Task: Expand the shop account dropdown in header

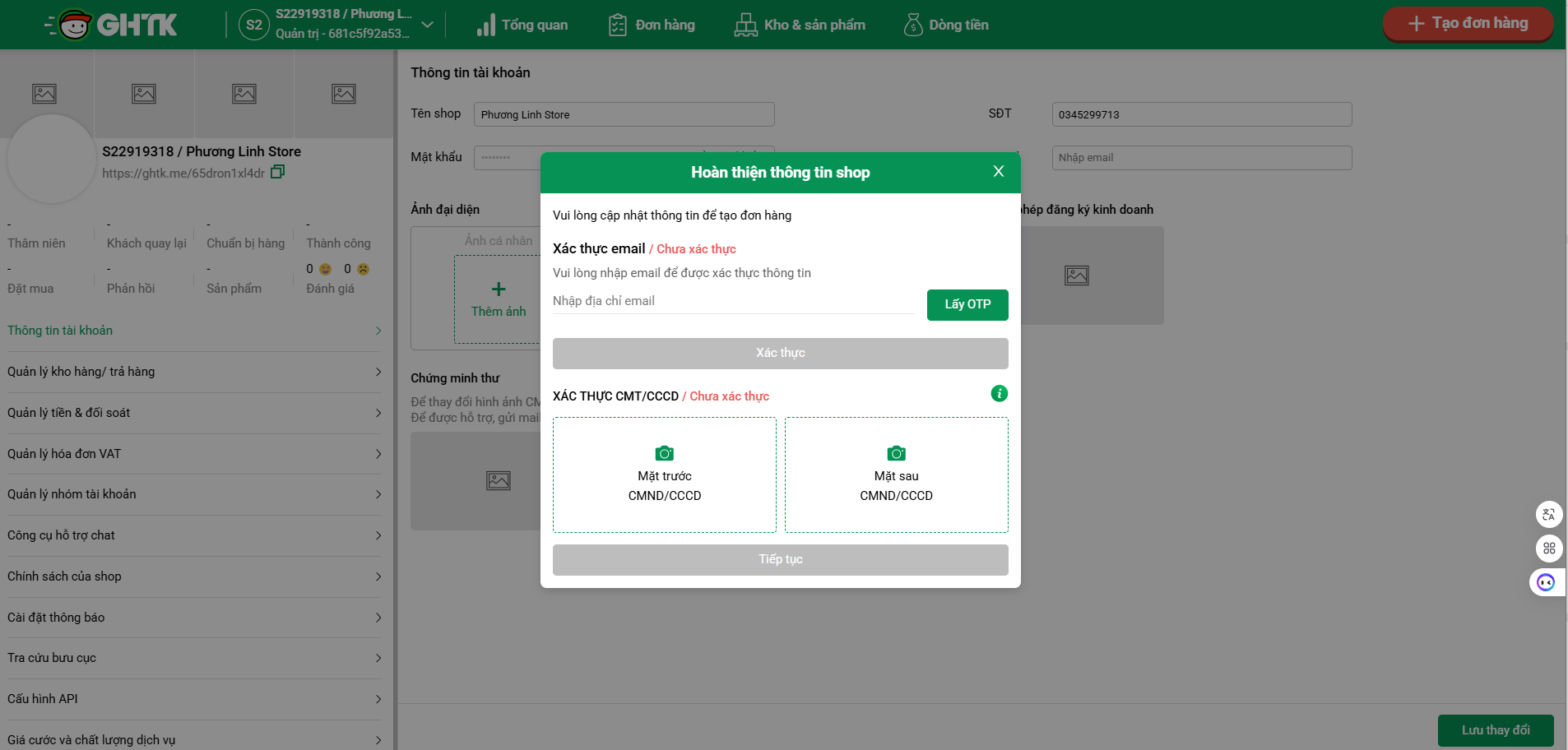Action: pos(427,25)
